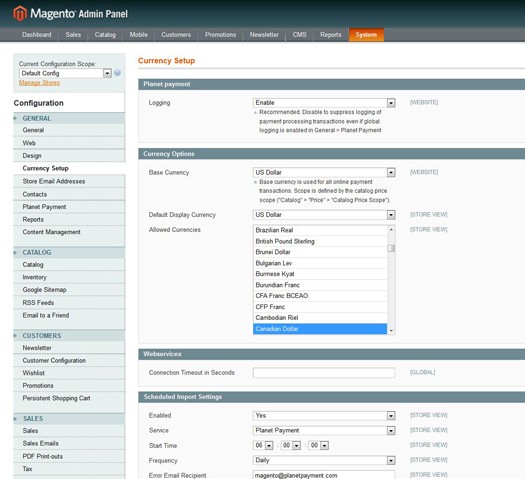The height and width of the screenshot is (479, 525).
Task: Go to Planet Payment configuration
Action: click(x=69, y=207)
